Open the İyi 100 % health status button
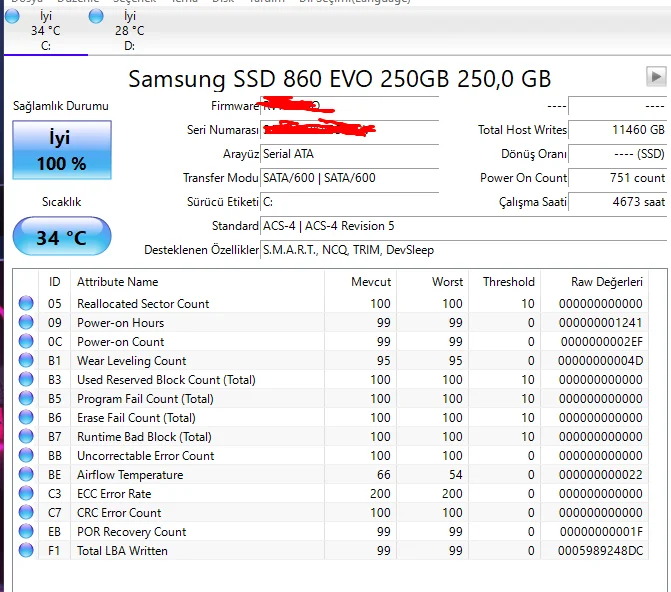The image size is (671, 592). (62, 150)
